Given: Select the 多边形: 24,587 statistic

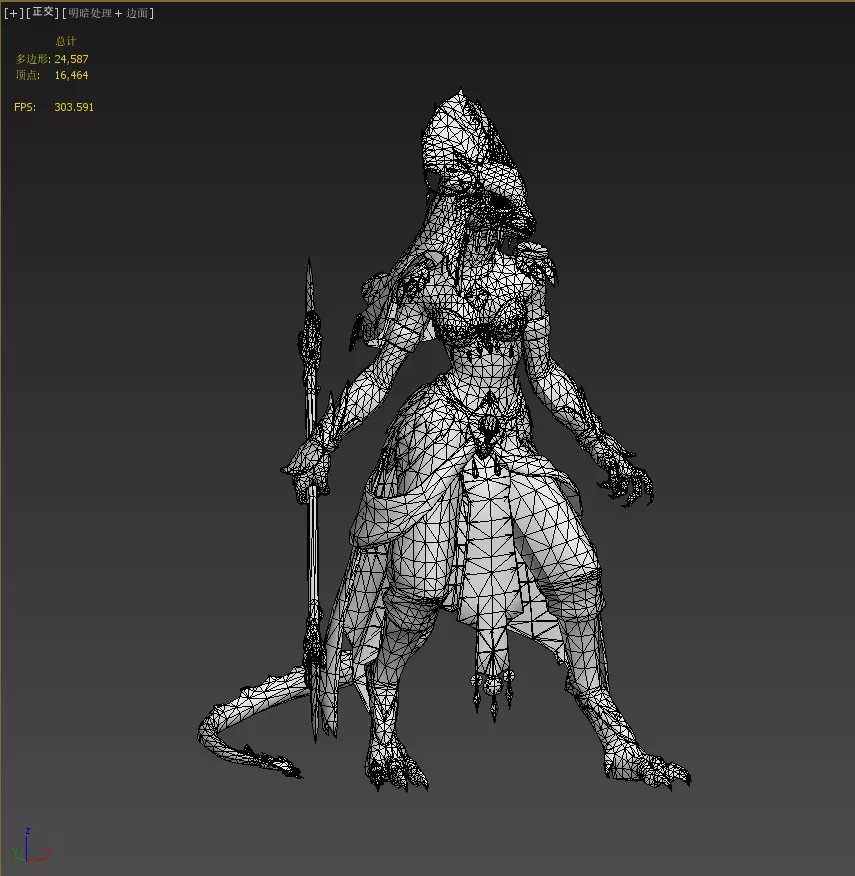Looking at the screenshot, I should 52,59.
